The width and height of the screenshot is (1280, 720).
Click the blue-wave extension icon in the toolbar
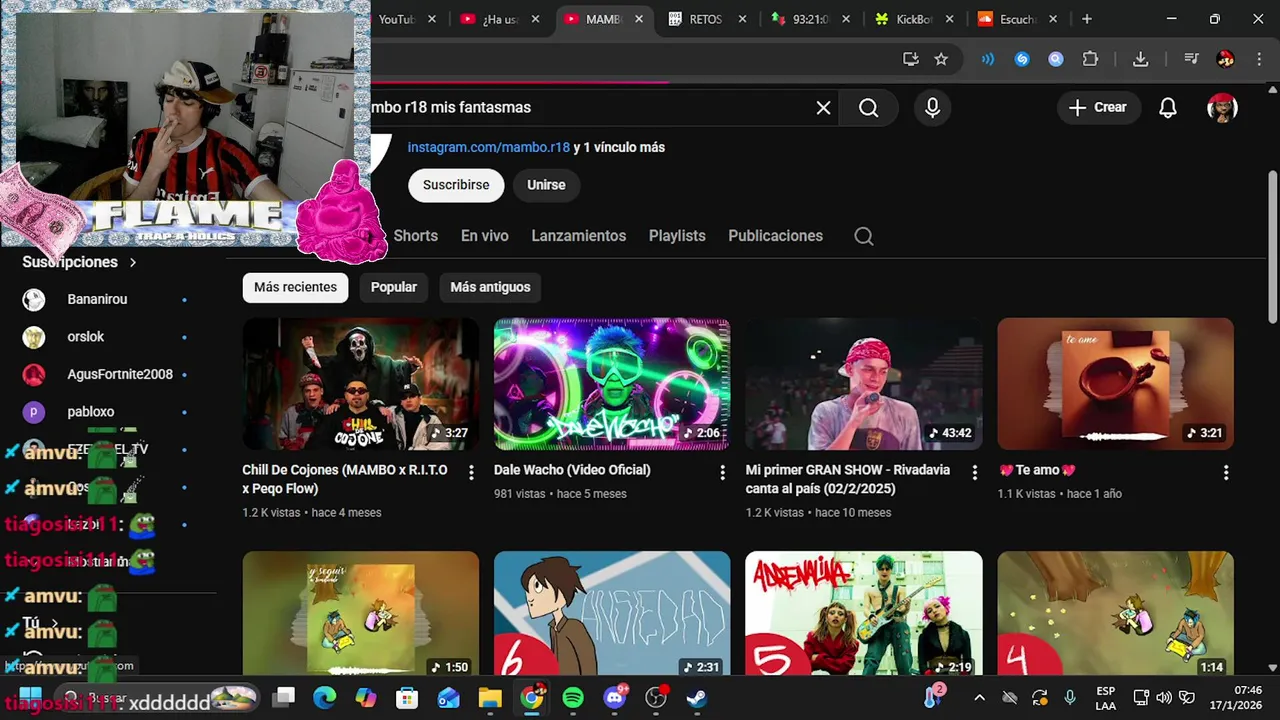988,59
